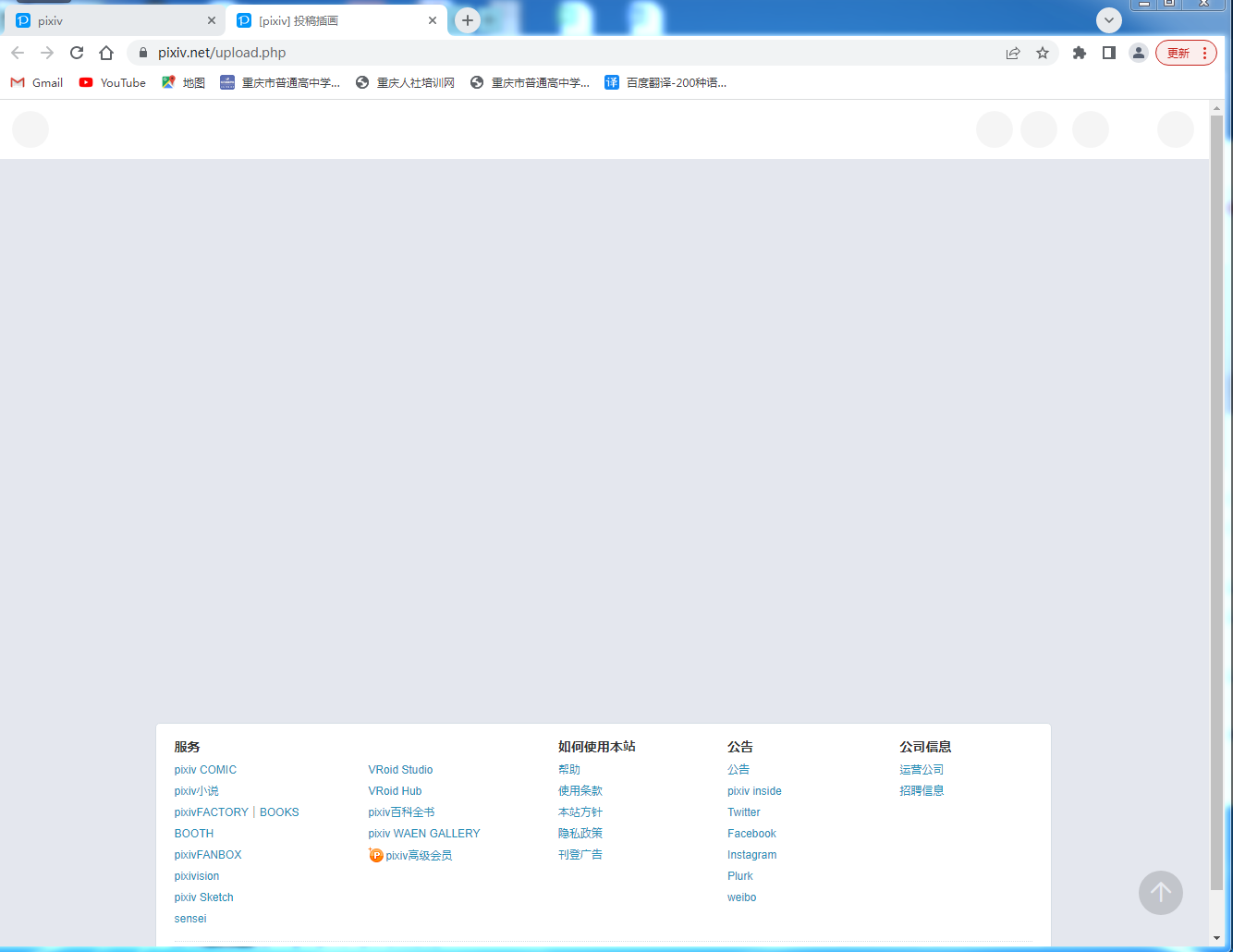Switch to the first pixiv tab
1233x952 pixels.
click(x=111, y=20)
